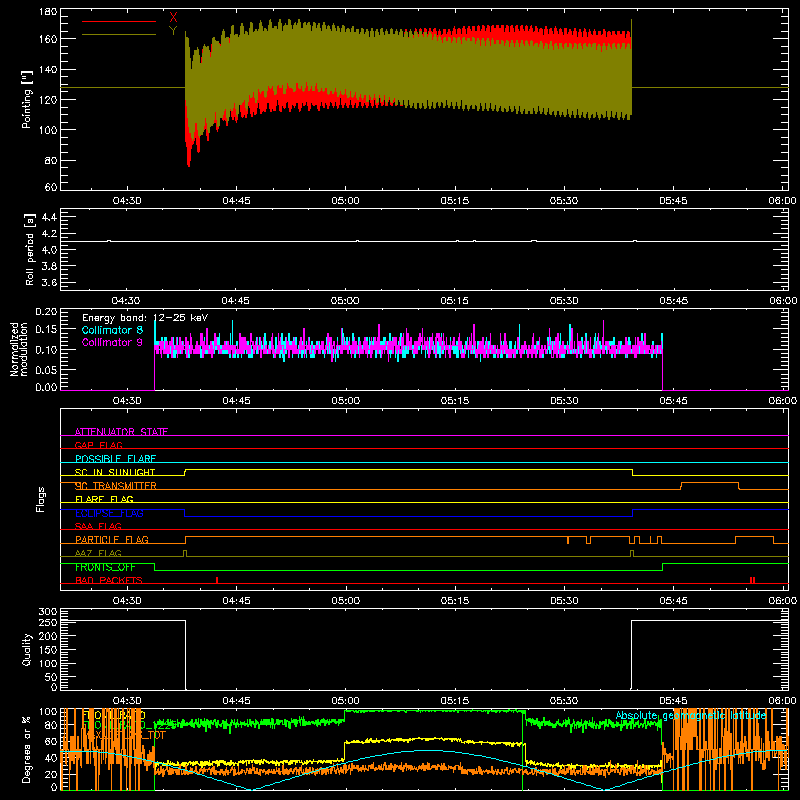Image resolution: width=800 pixels, height=800 pixels.
Task: Click the 0.20 value on modulation axis
Action: [46, 312]
